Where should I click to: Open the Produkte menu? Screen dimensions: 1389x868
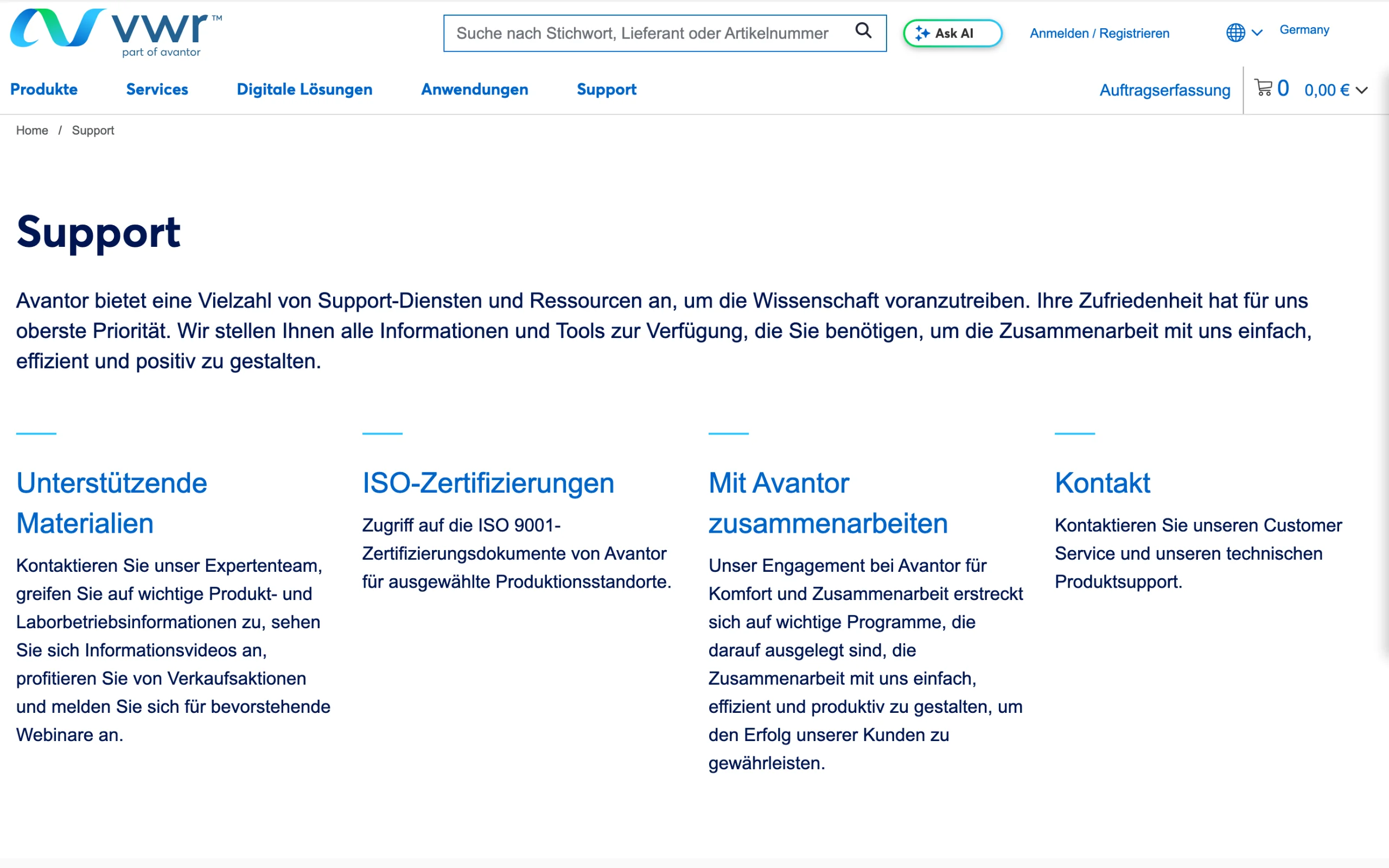44,90
